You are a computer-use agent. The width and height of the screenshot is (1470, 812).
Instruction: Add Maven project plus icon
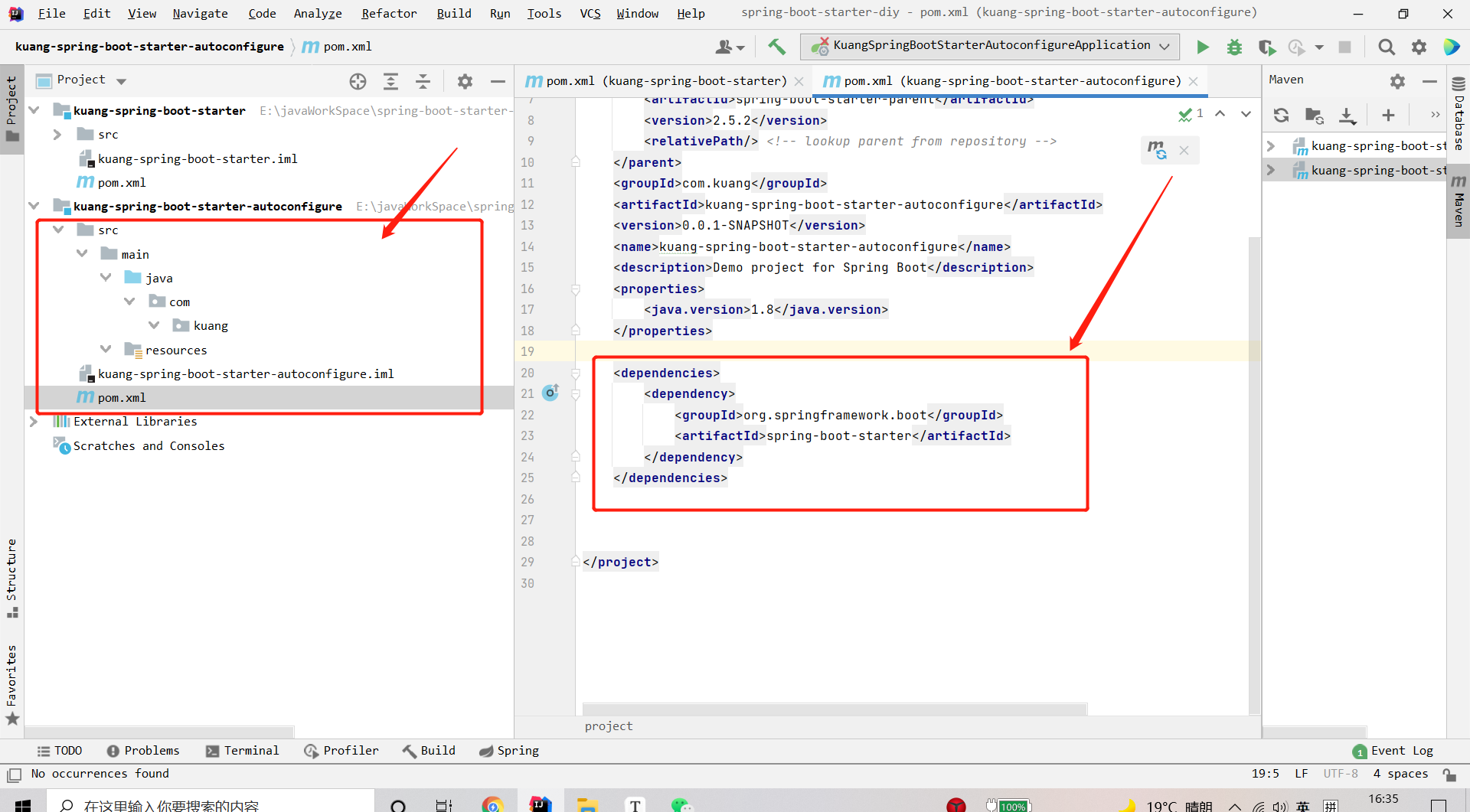1388,116
